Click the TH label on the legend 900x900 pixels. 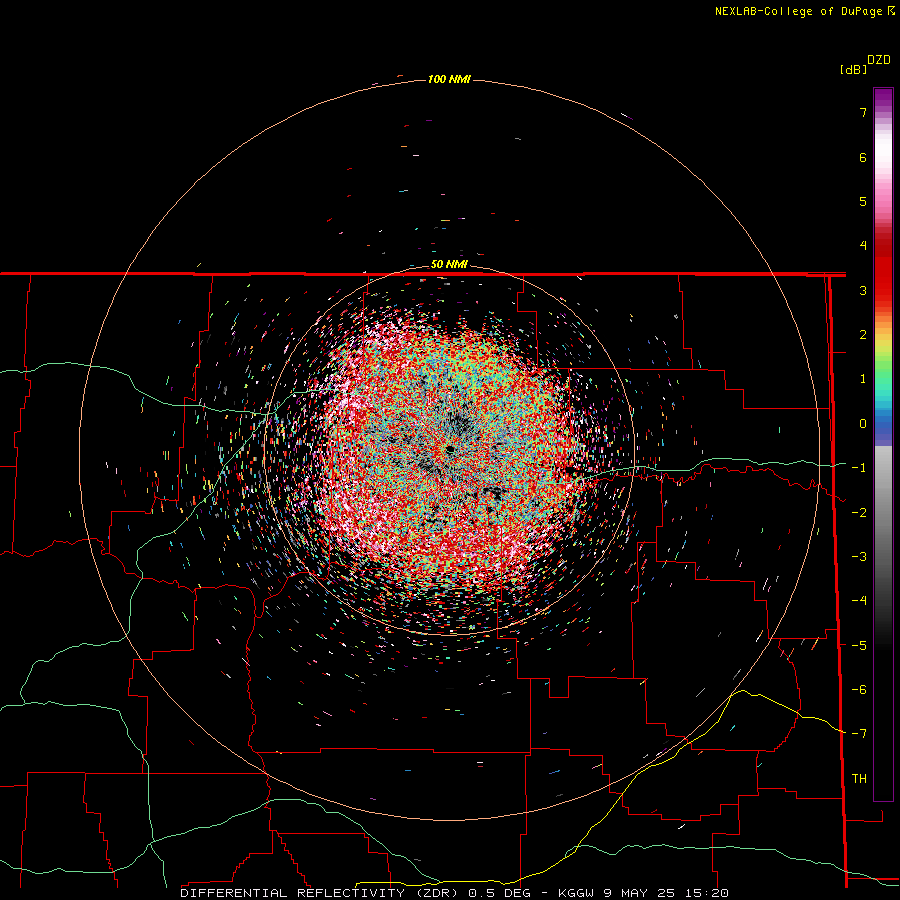[x=859, y=779]
